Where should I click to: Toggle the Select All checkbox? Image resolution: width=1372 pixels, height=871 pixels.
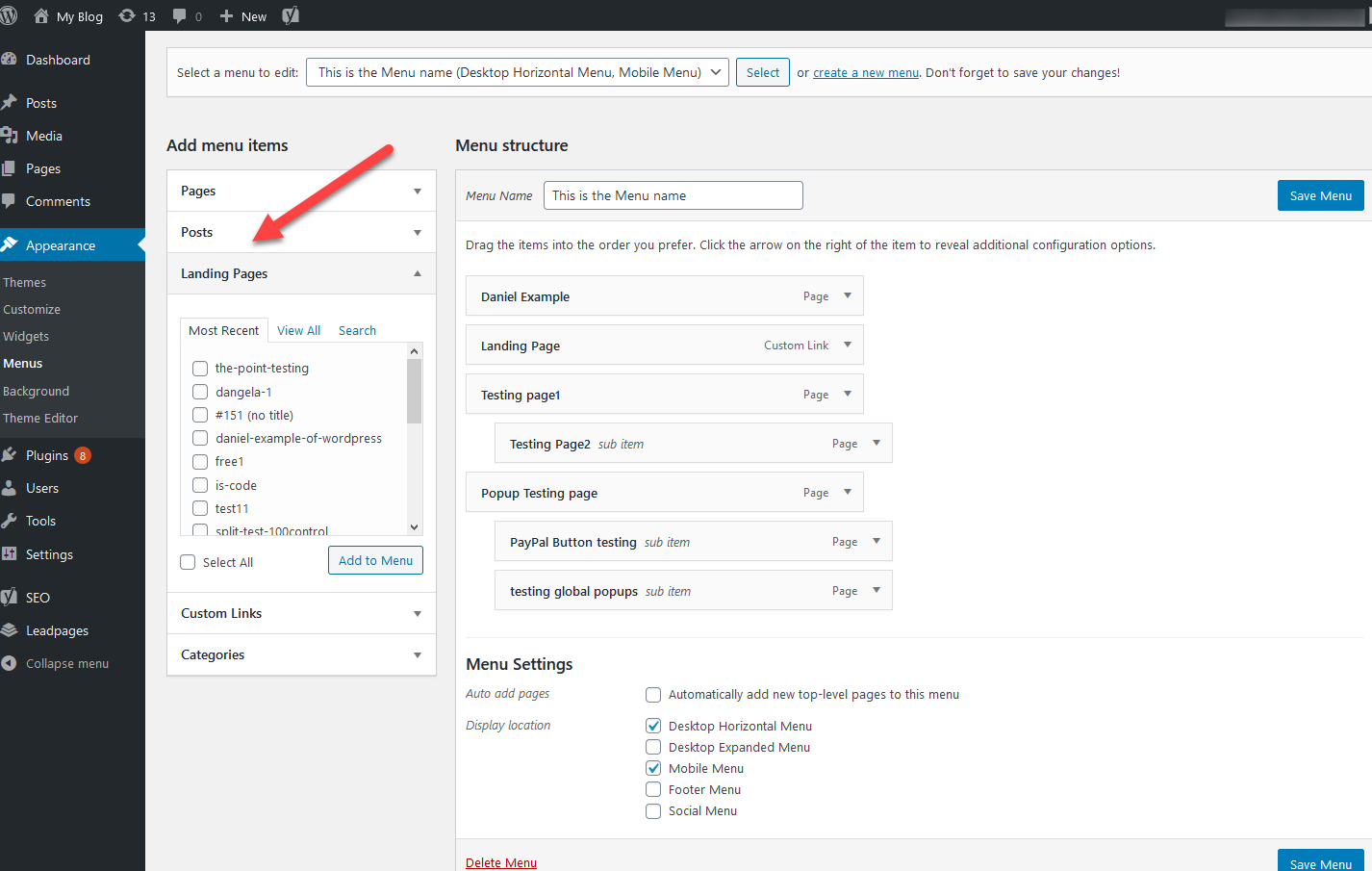188,562
